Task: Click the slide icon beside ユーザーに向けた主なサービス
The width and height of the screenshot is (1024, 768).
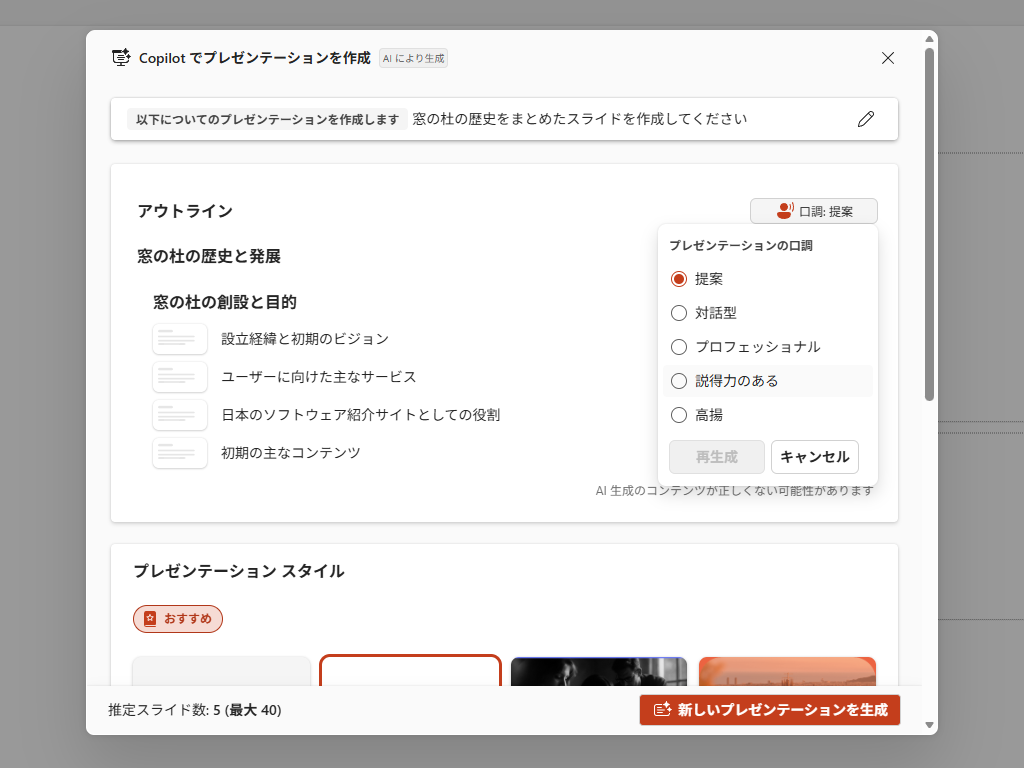Action: [180, 376]
